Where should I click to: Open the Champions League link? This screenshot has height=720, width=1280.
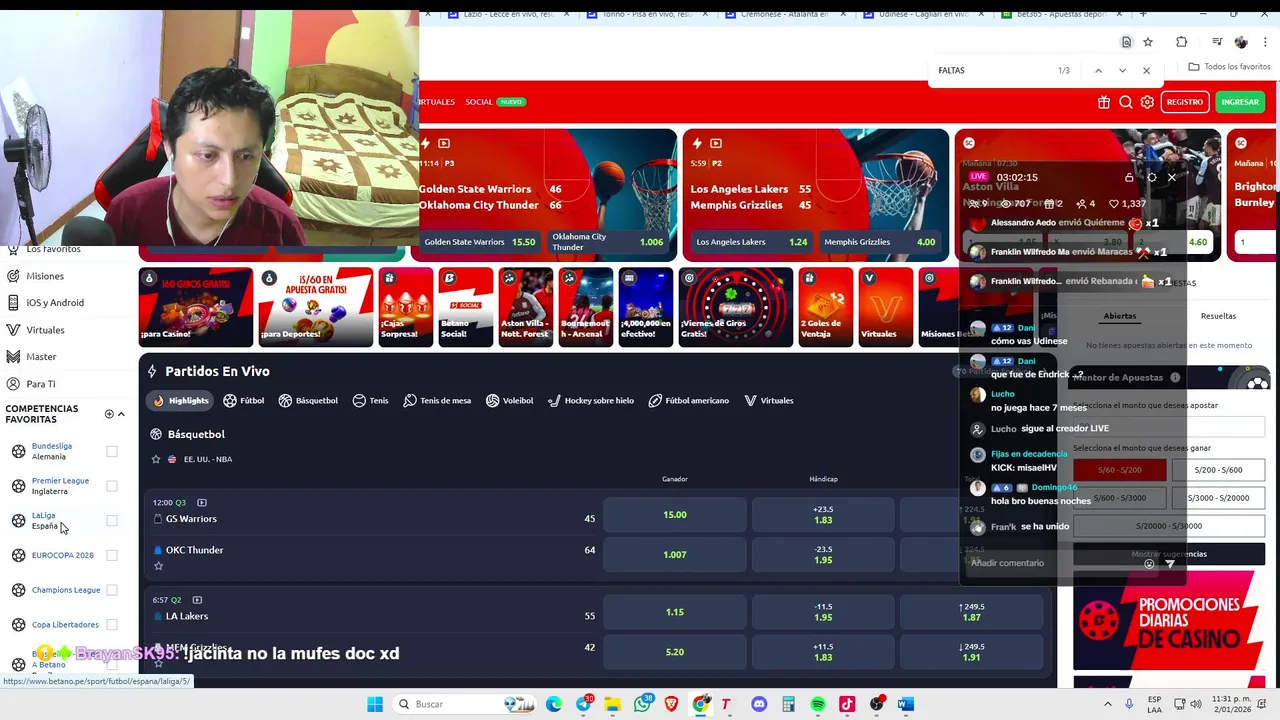click(x=66, y=590)
